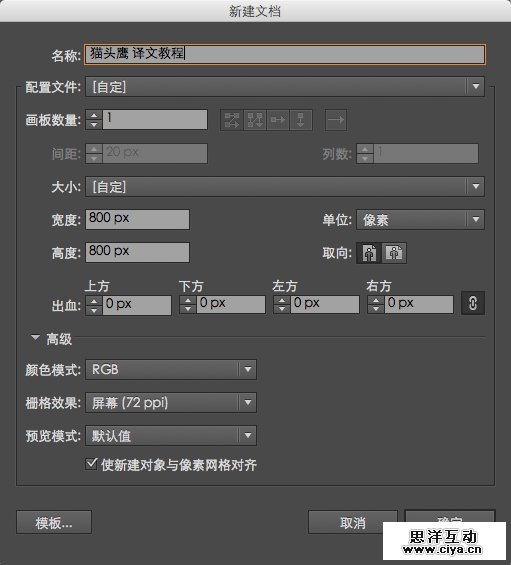Select arrange by column artboard icon
This screenshot has width=511, height=565.
coord(301,120)
